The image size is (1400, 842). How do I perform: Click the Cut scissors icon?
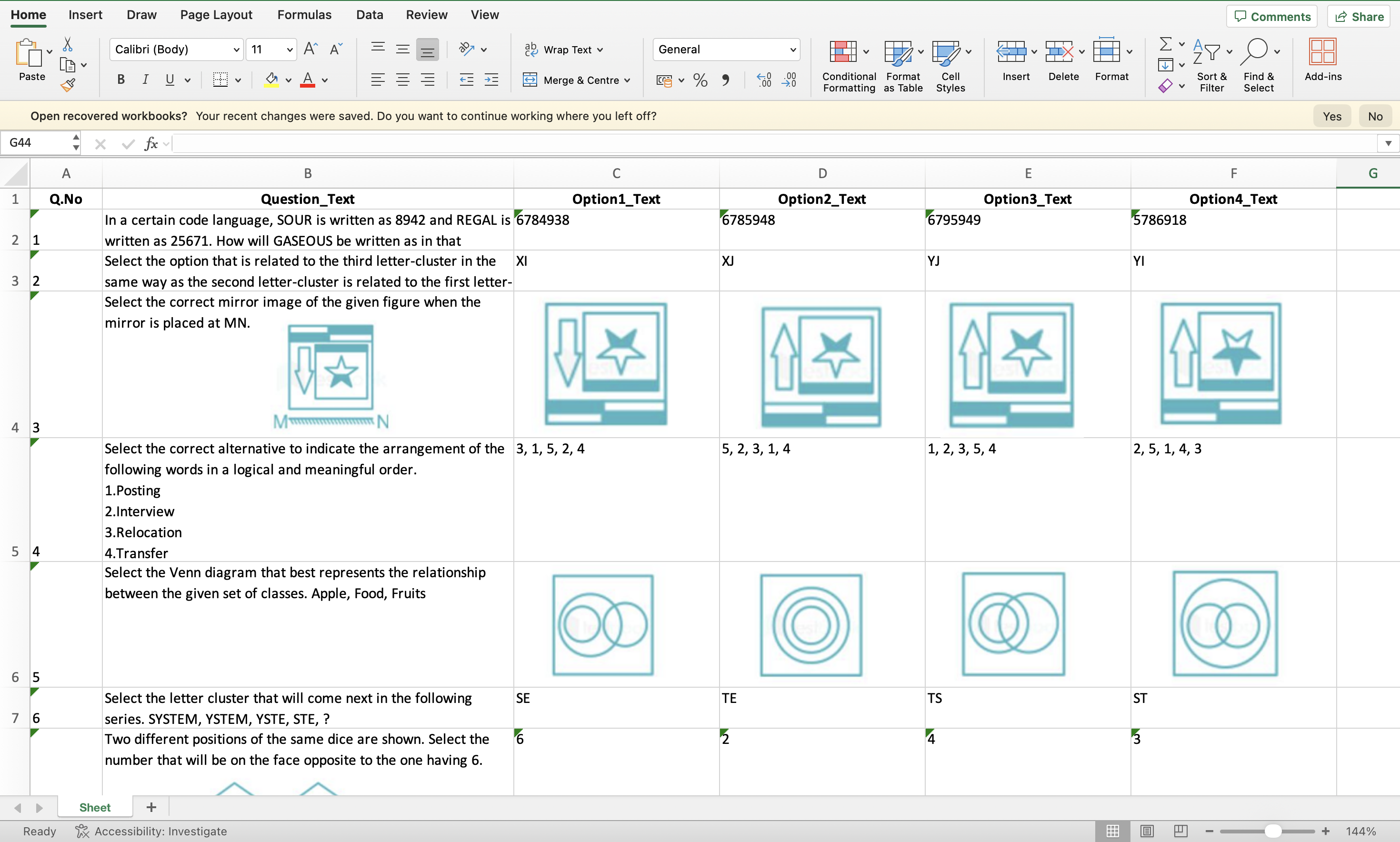pyautogui.click(x=68, y=44)
